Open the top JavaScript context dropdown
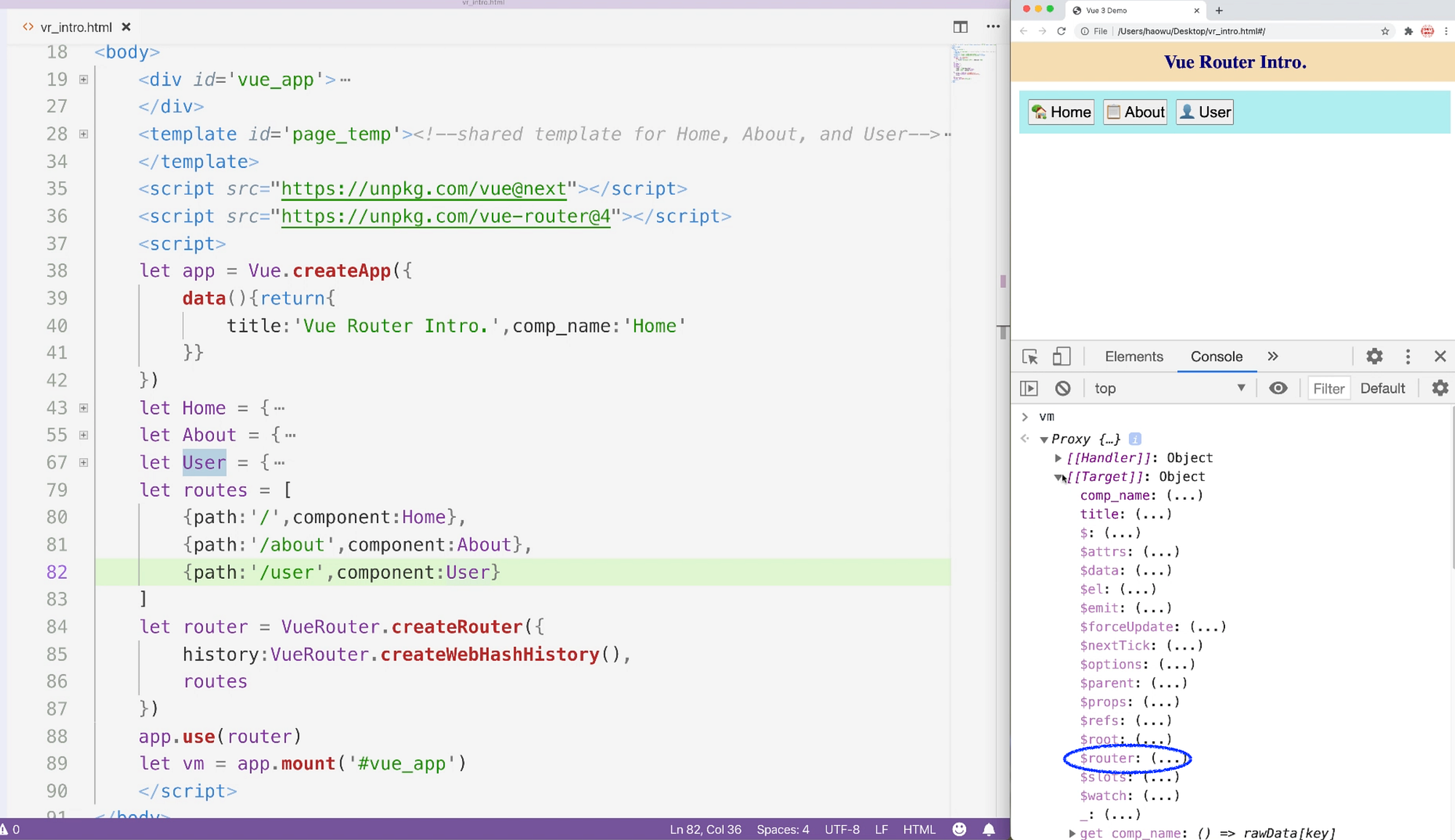1455x840 pixels. 1169,388
